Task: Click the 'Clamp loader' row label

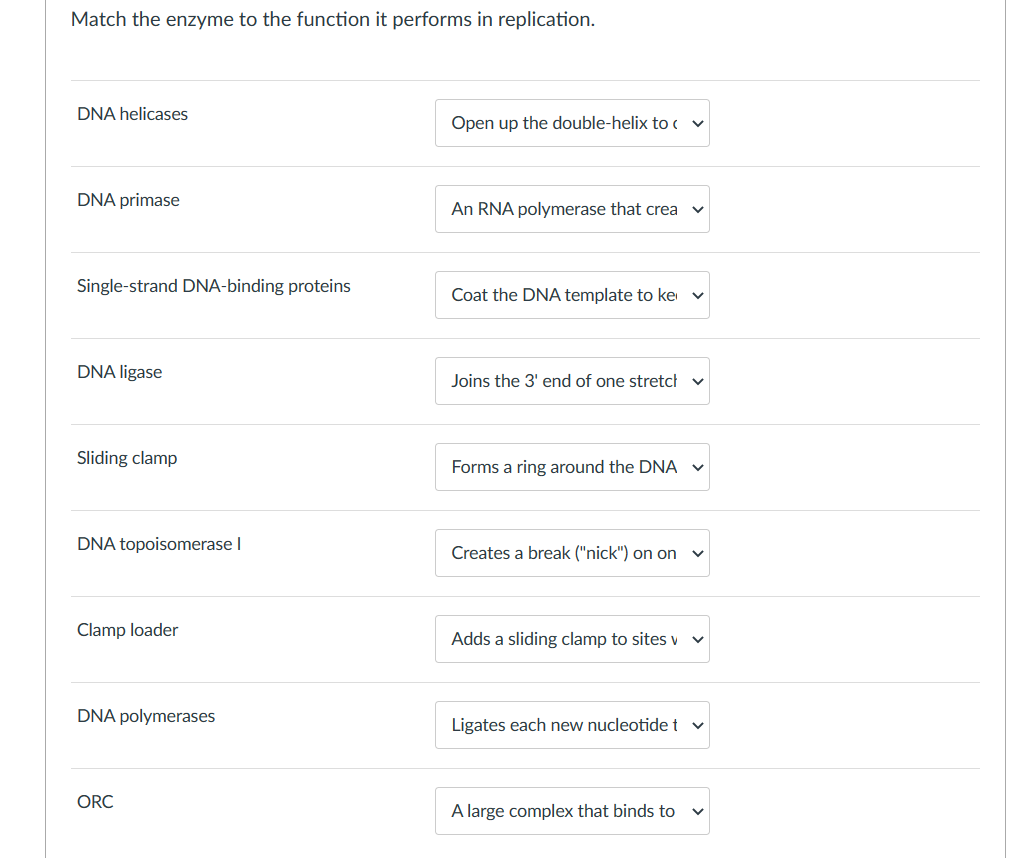Action: [x=127, y=630]
